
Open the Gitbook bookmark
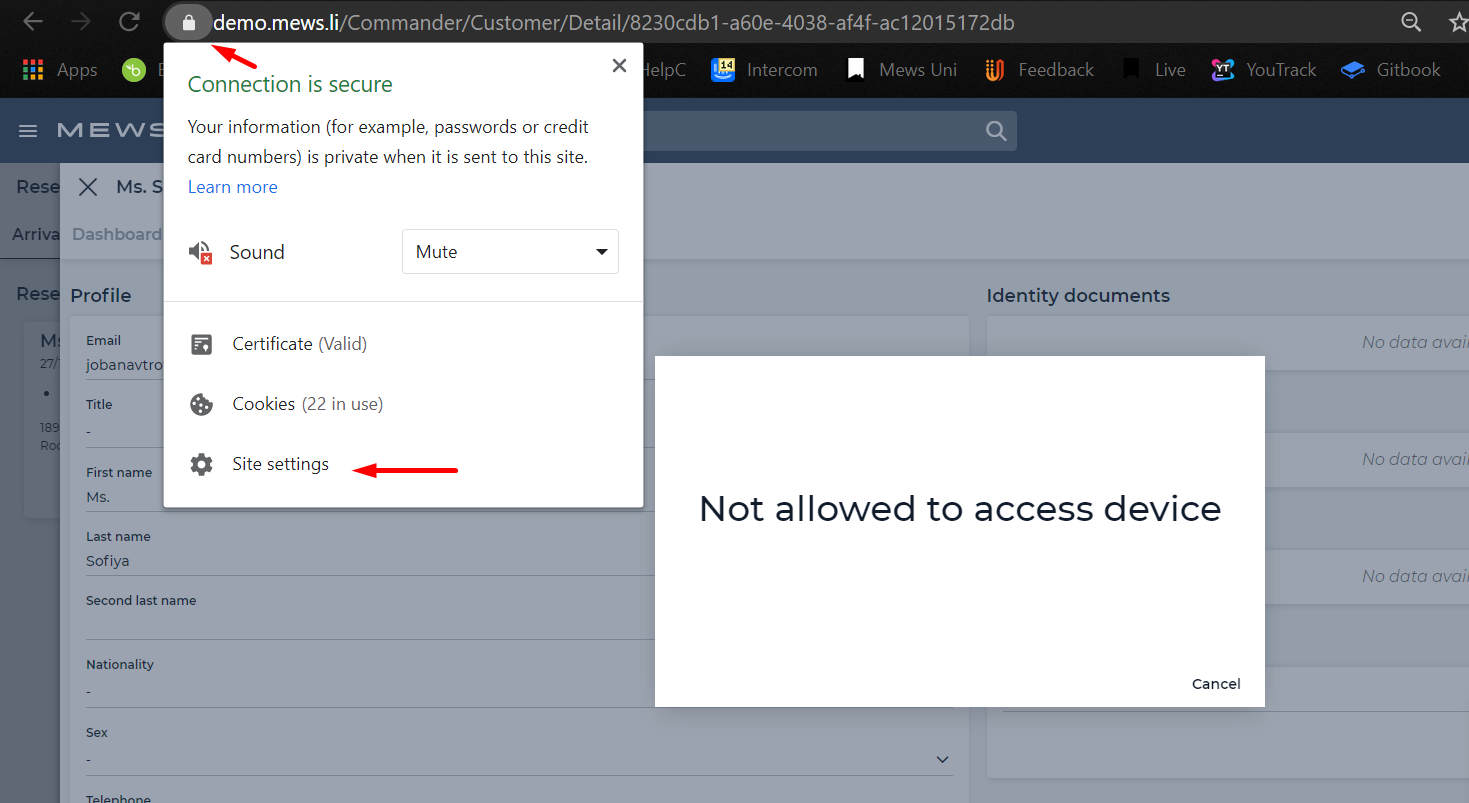coord(1390,70)
